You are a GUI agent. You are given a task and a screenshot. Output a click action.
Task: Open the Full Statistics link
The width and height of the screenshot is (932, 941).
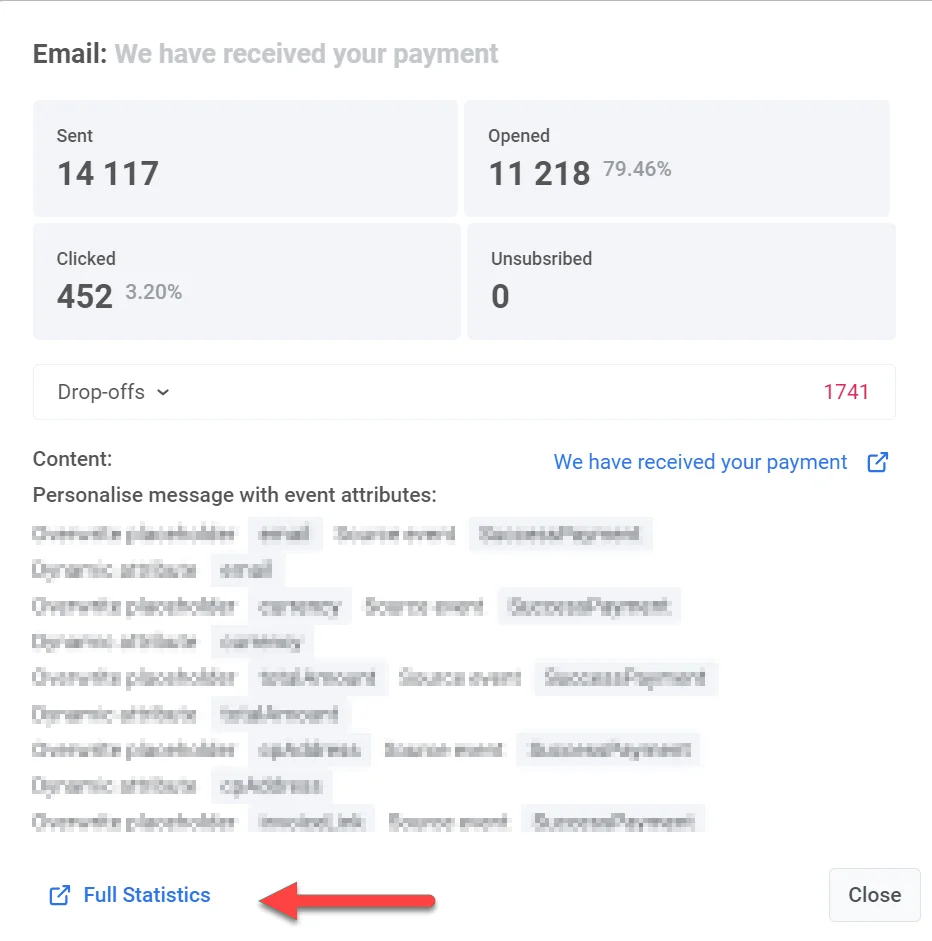coord(147,895)
